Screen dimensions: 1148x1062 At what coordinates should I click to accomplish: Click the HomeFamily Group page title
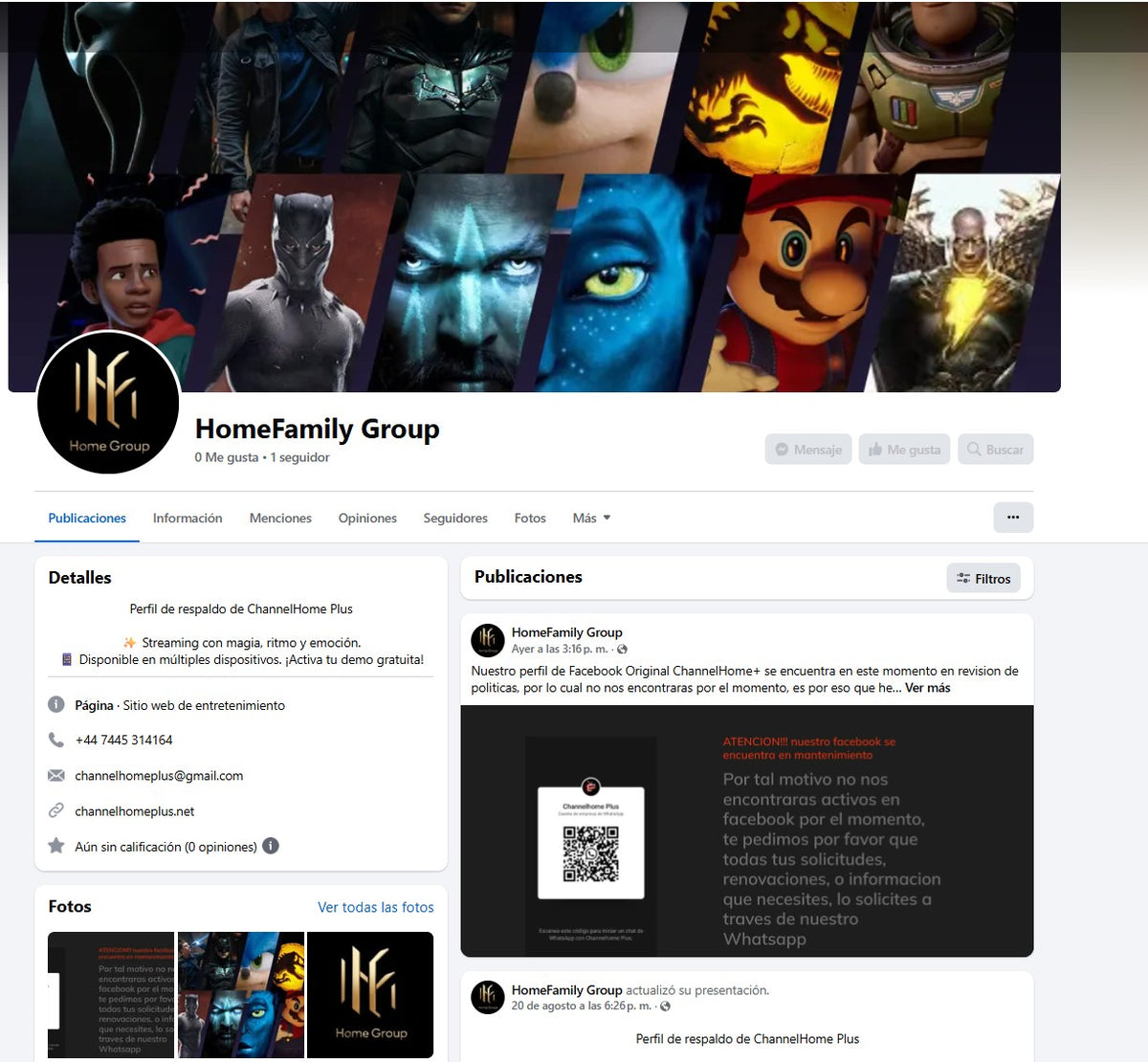tap(318, 429)
